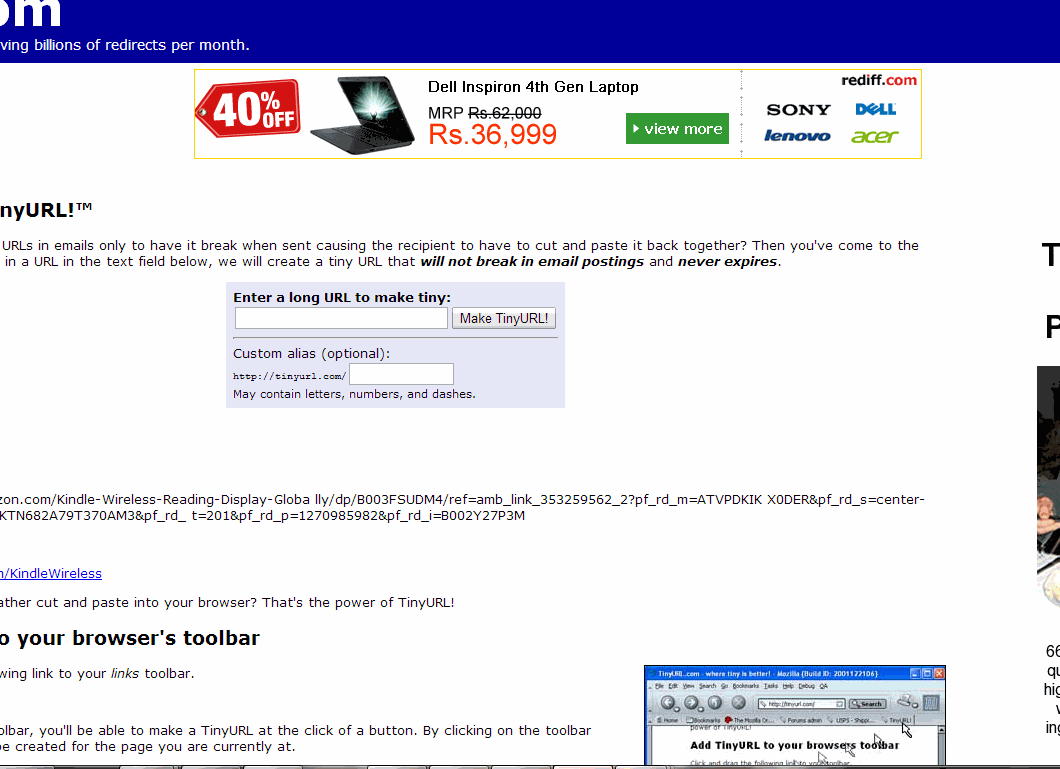Click the green view more ad button
1060x769 pixels.
(x=677, y=128)
